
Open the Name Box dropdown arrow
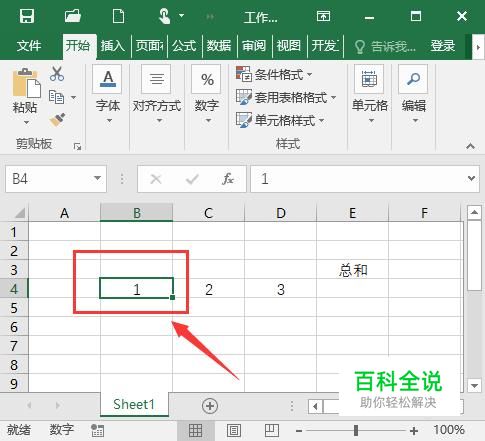pos(97,178)
